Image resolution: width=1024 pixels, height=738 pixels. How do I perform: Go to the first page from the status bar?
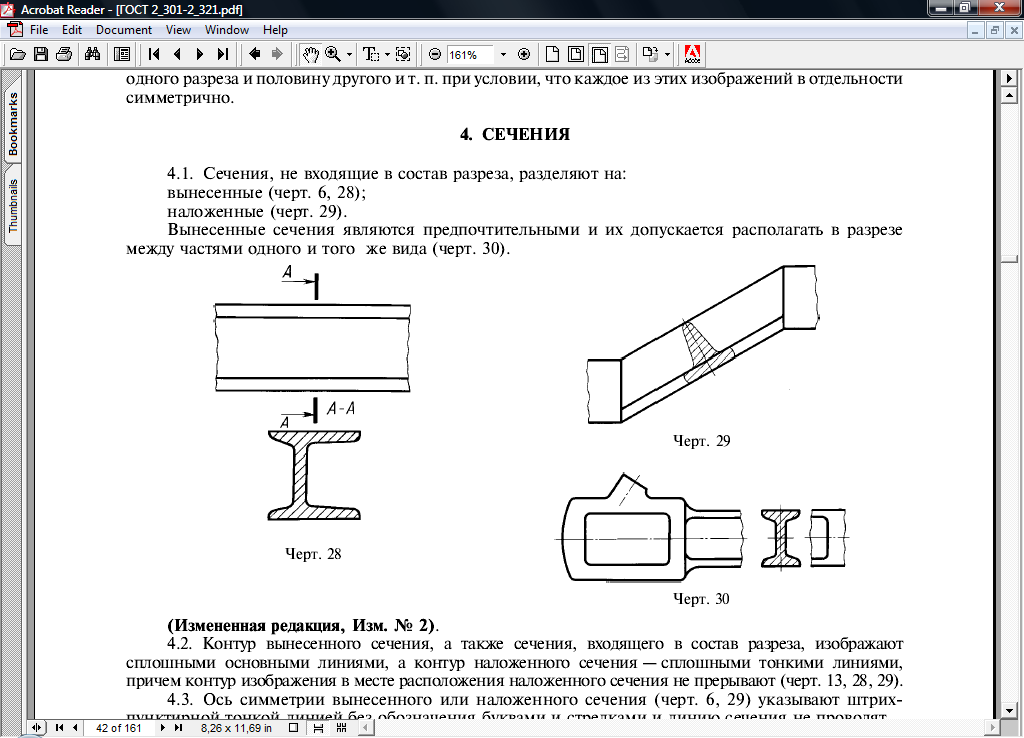pyautogui.click(x=59, y=728)
